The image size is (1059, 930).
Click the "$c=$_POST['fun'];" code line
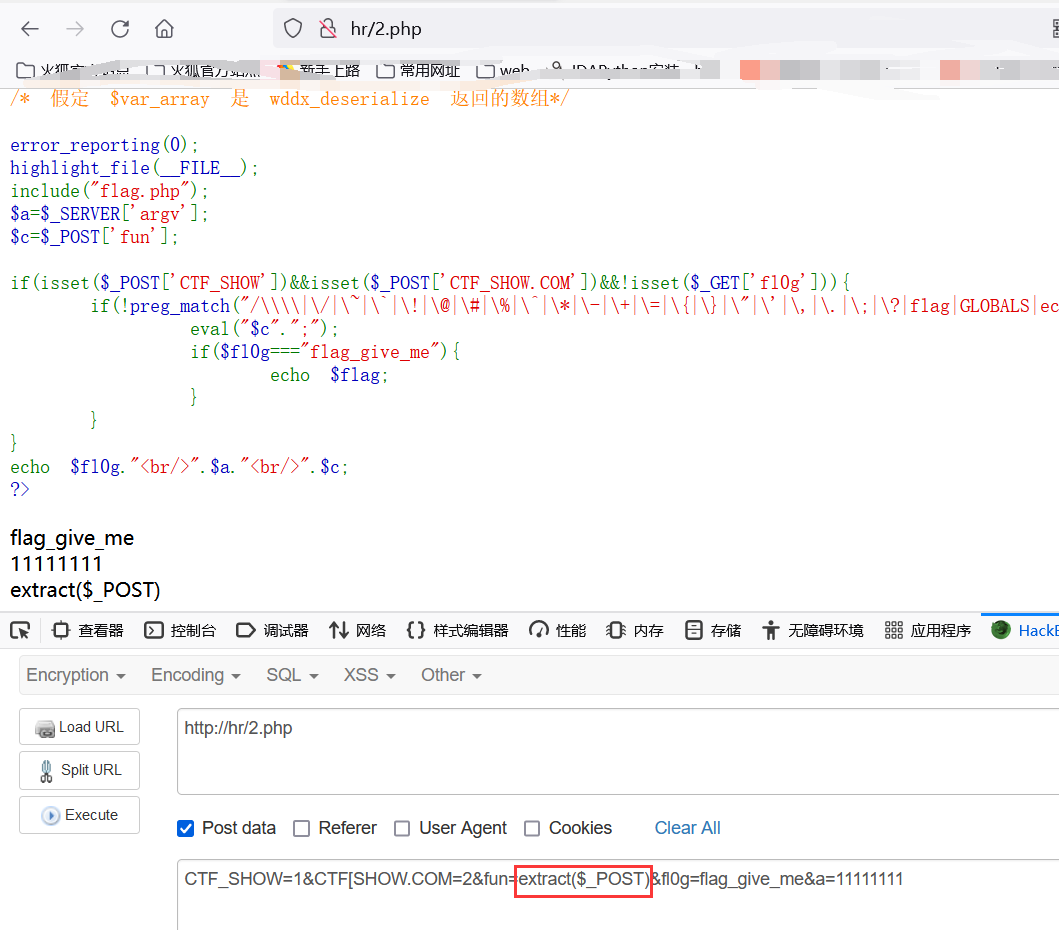(x=94, y=236)
